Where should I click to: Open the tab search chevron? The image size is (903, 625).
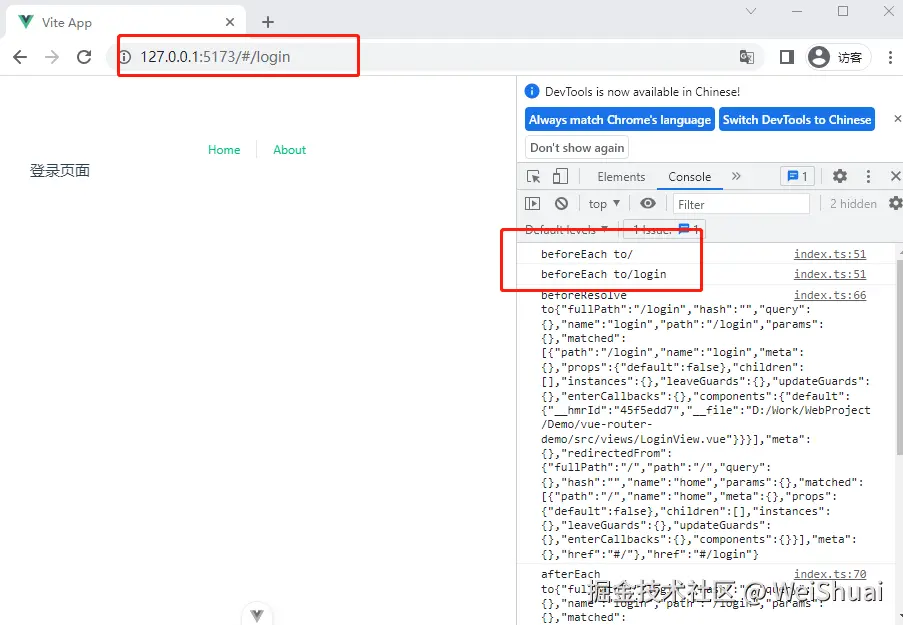pyautogui.click(x=751, y=11)
